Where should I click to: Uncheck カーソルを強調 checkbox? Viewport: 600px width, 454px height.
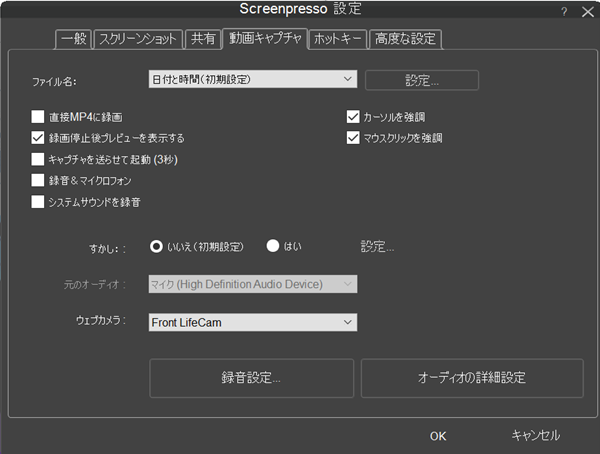pyautogui.click(x=353, y=117)
